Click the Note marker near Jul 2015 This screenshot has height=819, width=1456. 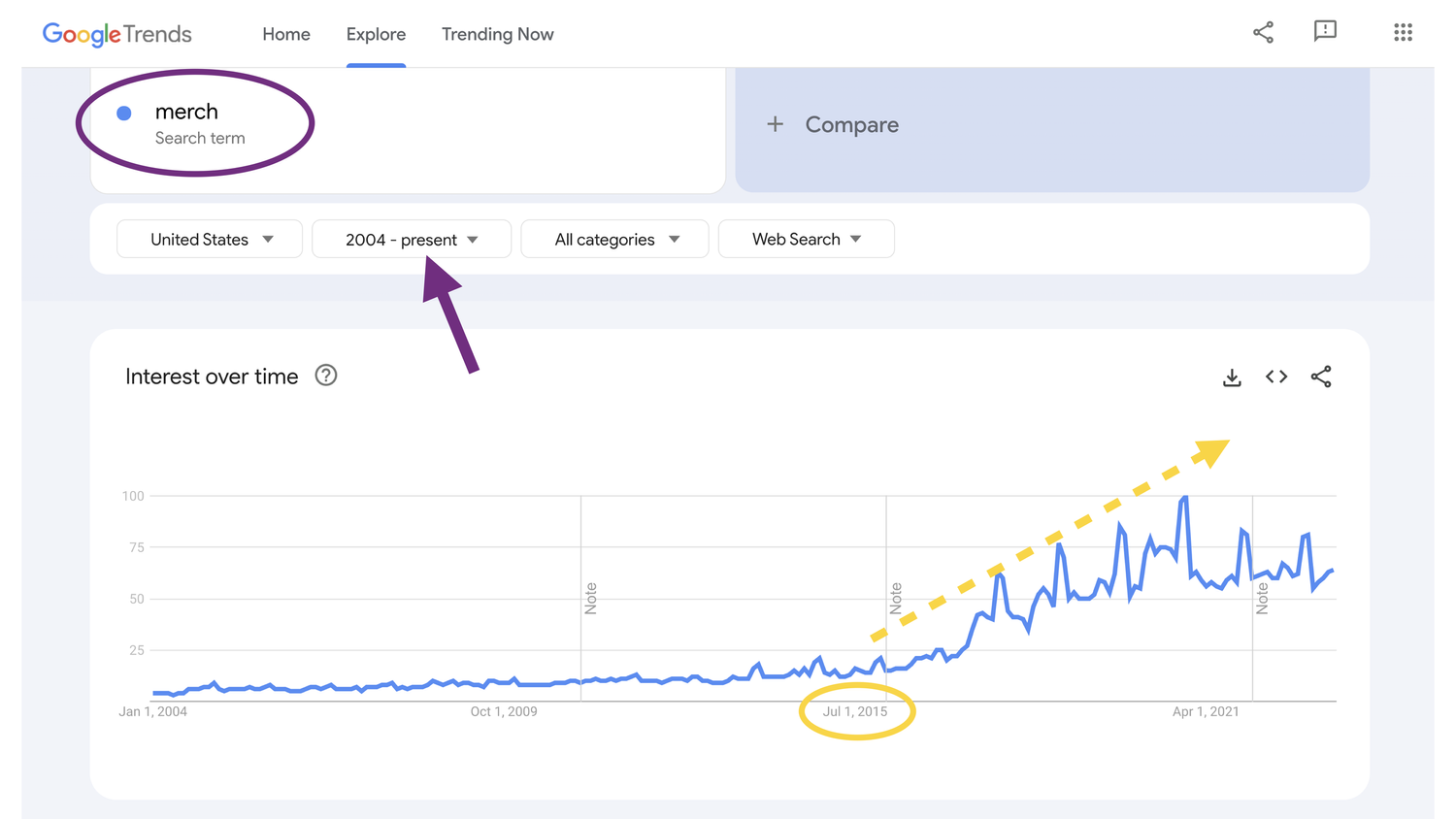click(x=896, y=599)
